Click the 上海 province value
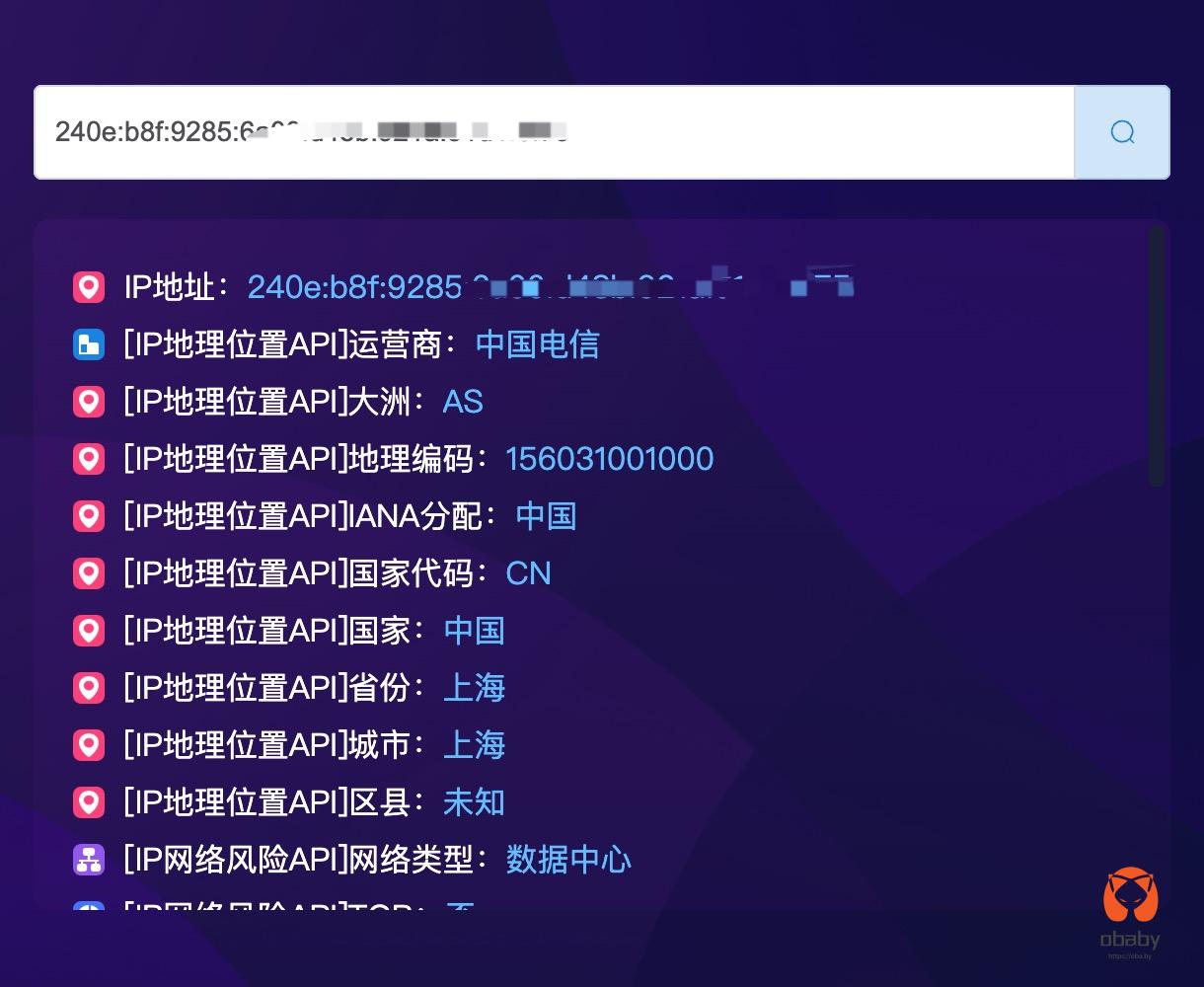This screenshot has width=1204, height=987. [474, 688]
